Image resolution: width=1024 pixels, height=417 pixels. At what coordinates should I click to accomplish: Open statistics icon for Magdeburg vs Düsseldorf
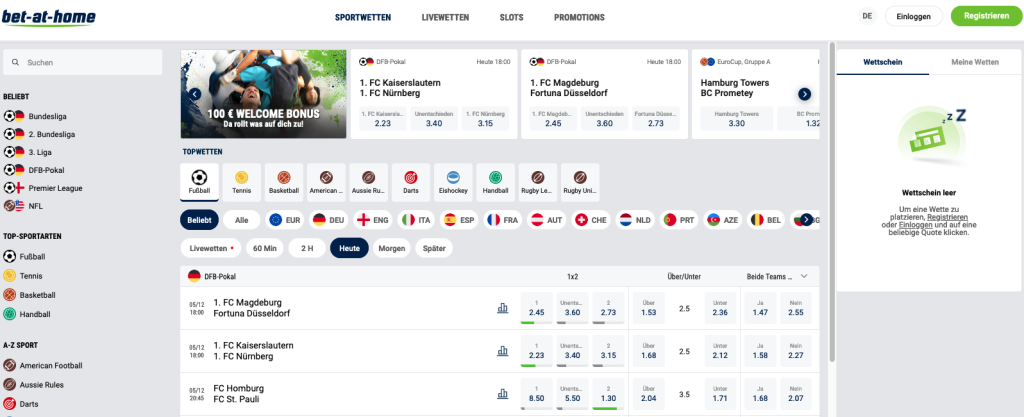coord(502,308)
